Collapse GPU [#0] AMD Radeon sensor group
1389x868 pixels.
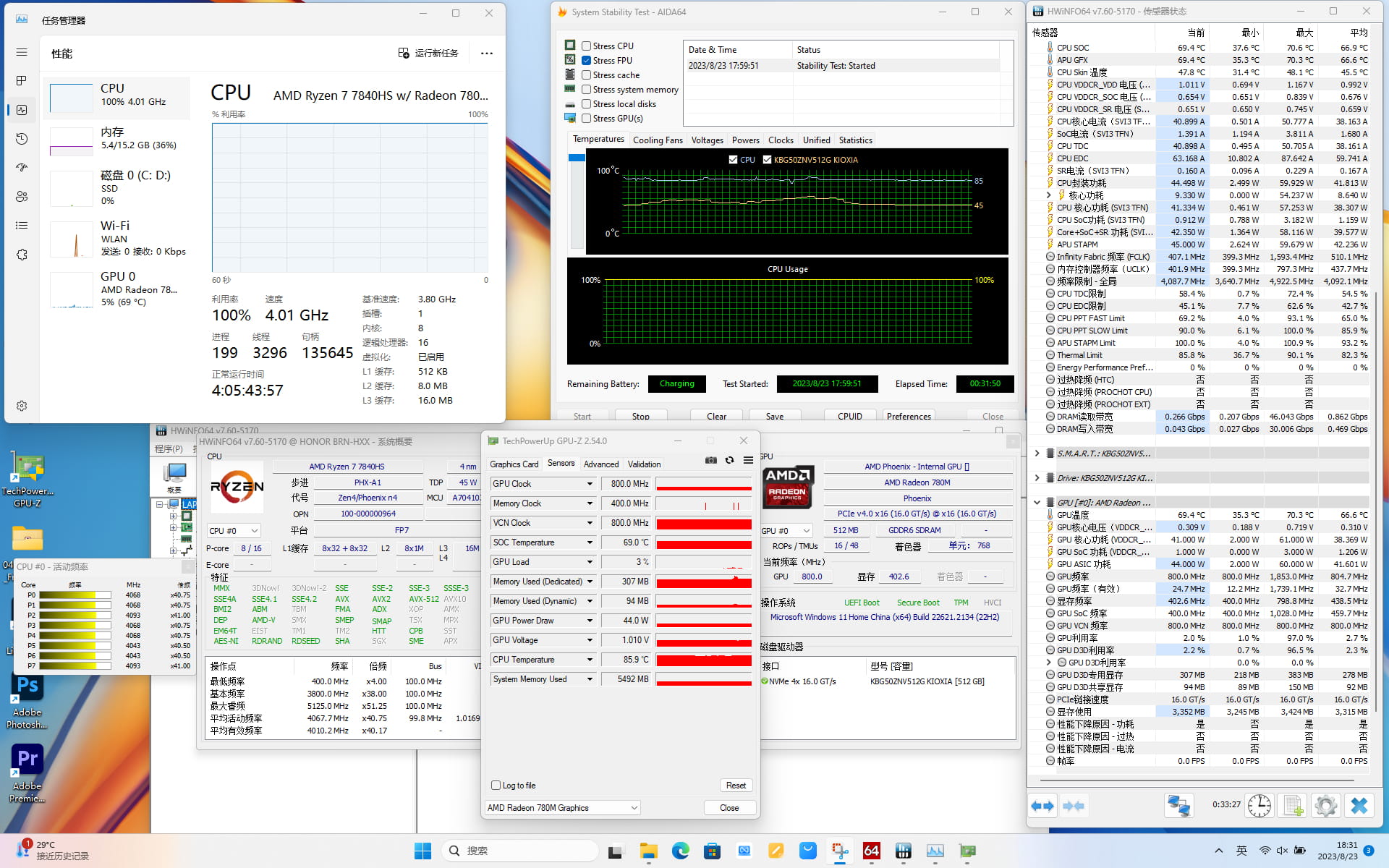(1037, 503)
